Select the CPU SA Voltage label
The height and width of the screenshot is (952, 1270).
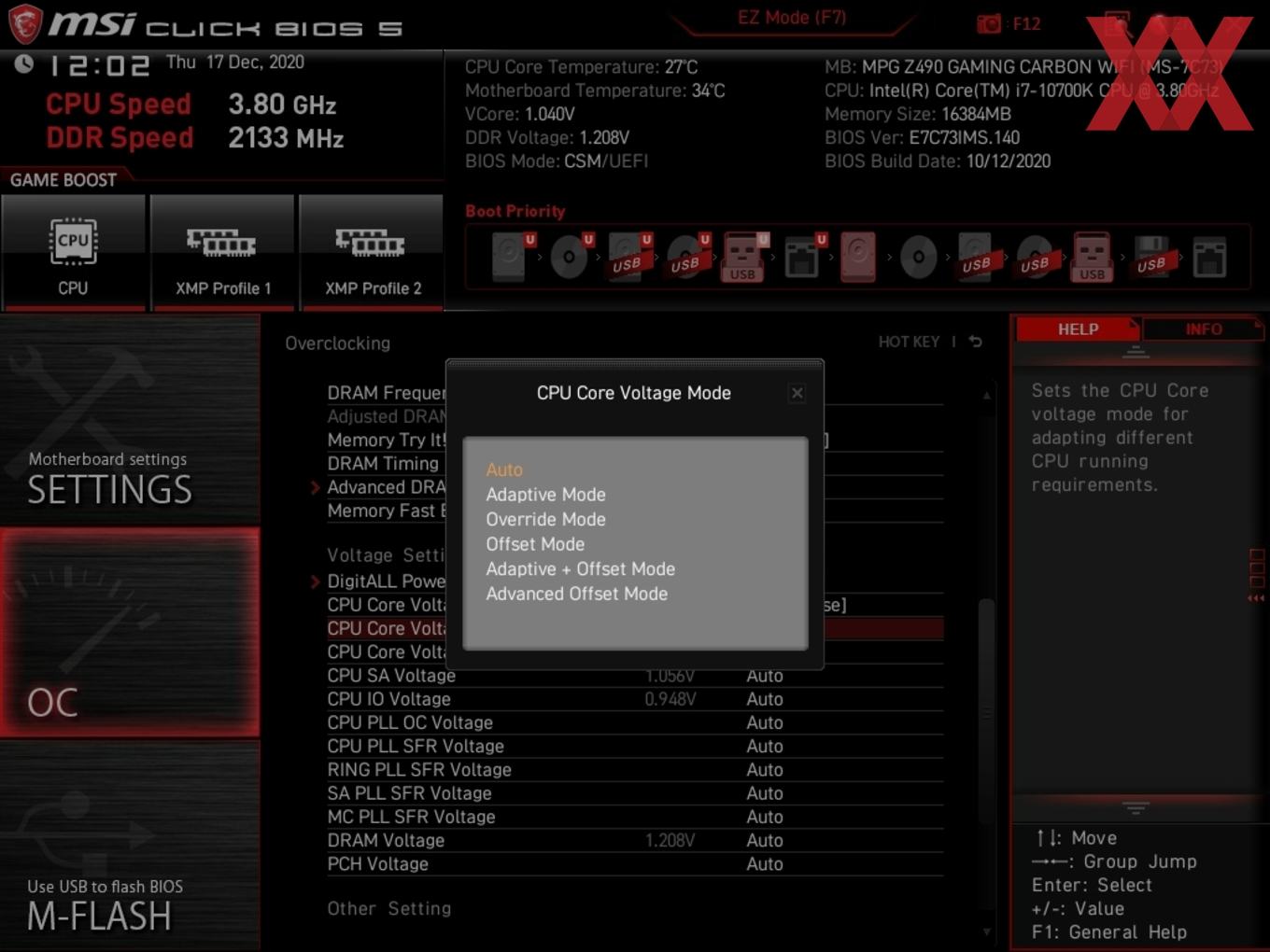point(391,676)
